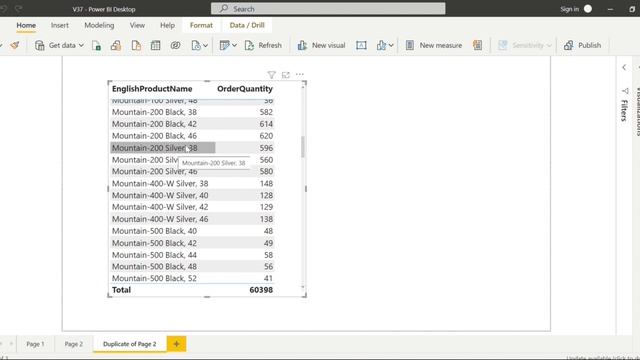Select the row Mountain-400-W Silver, 38
This screenshot has width=640, height=360.
[x=192, y=183]
